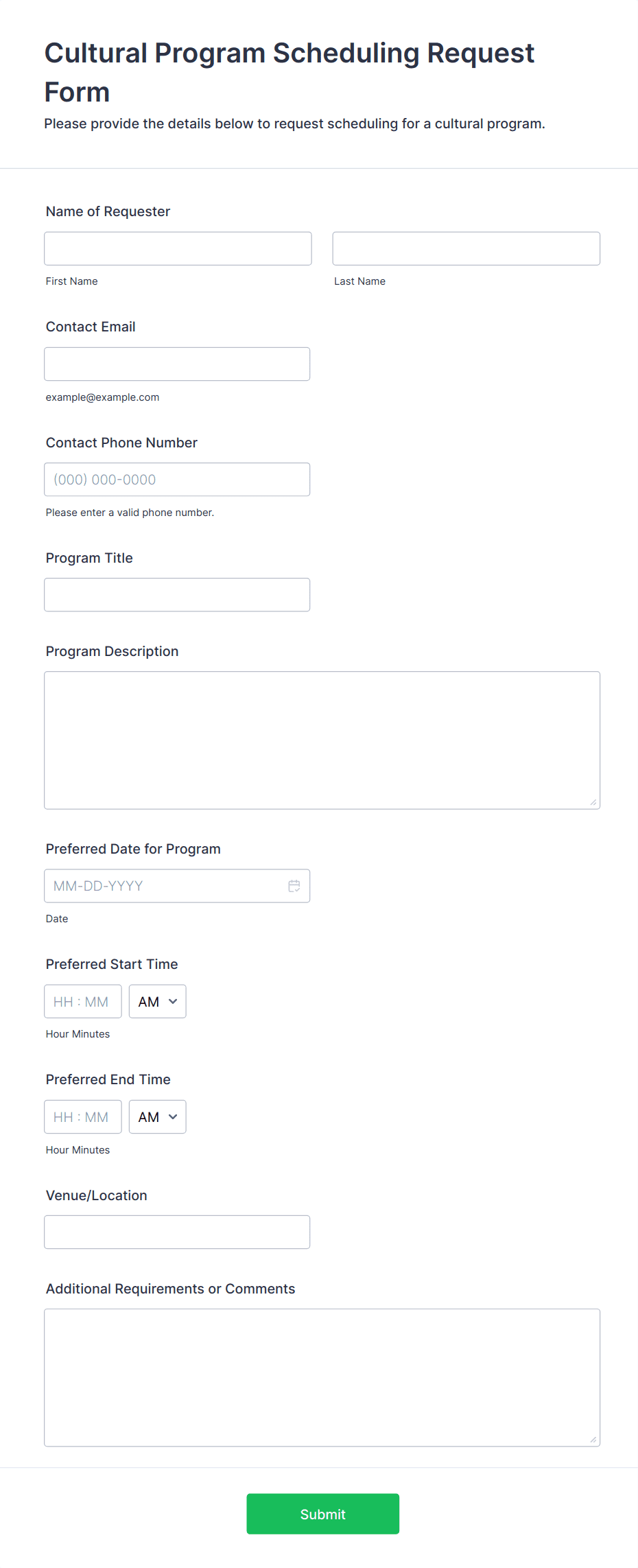Select the First Name input field
The height and width of the screenshot is (1568, 638).
coord(178,248)
